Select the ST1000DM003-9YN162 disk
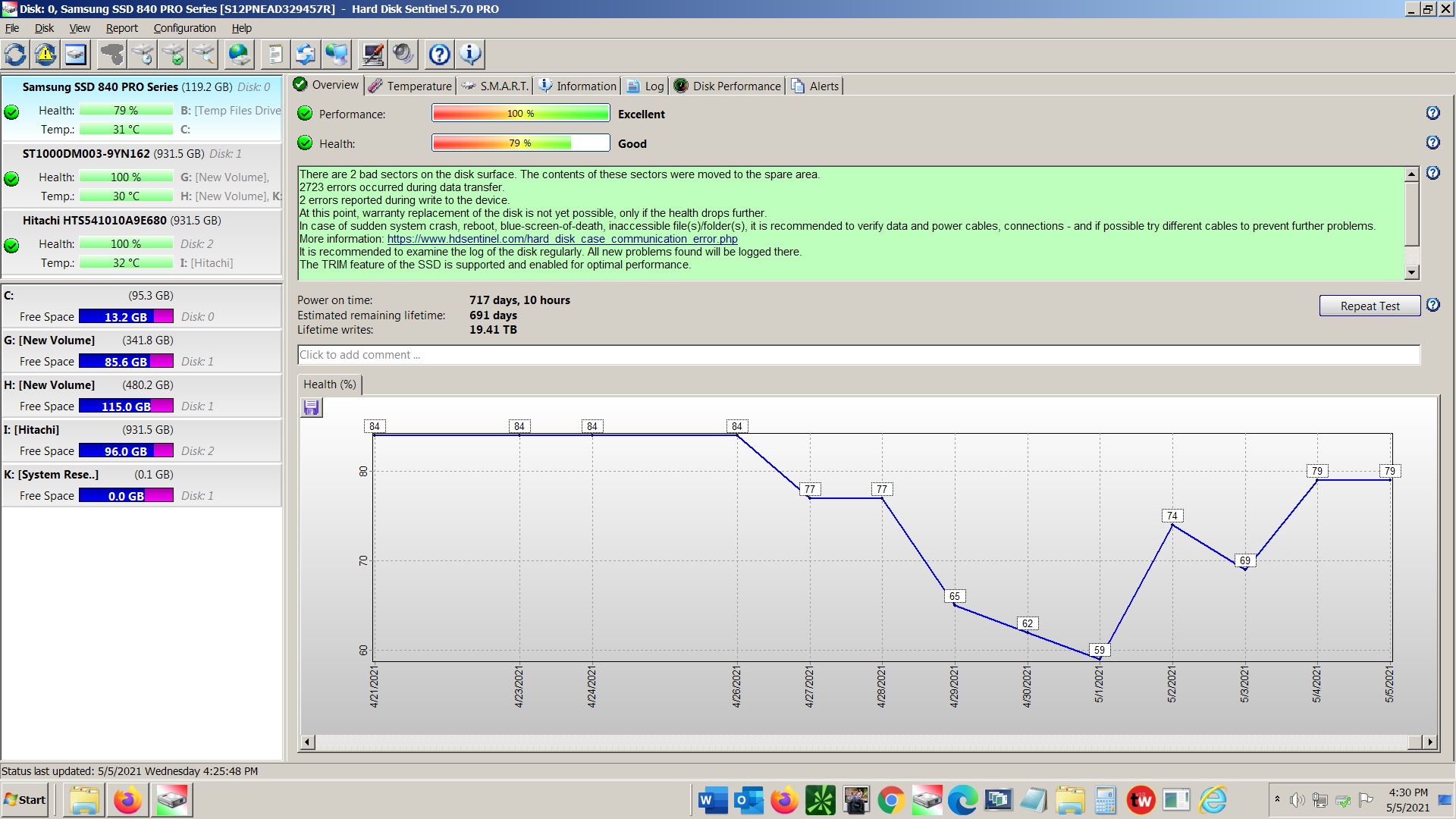Viewport: 1456px width, 819px height. coord(142,175)
